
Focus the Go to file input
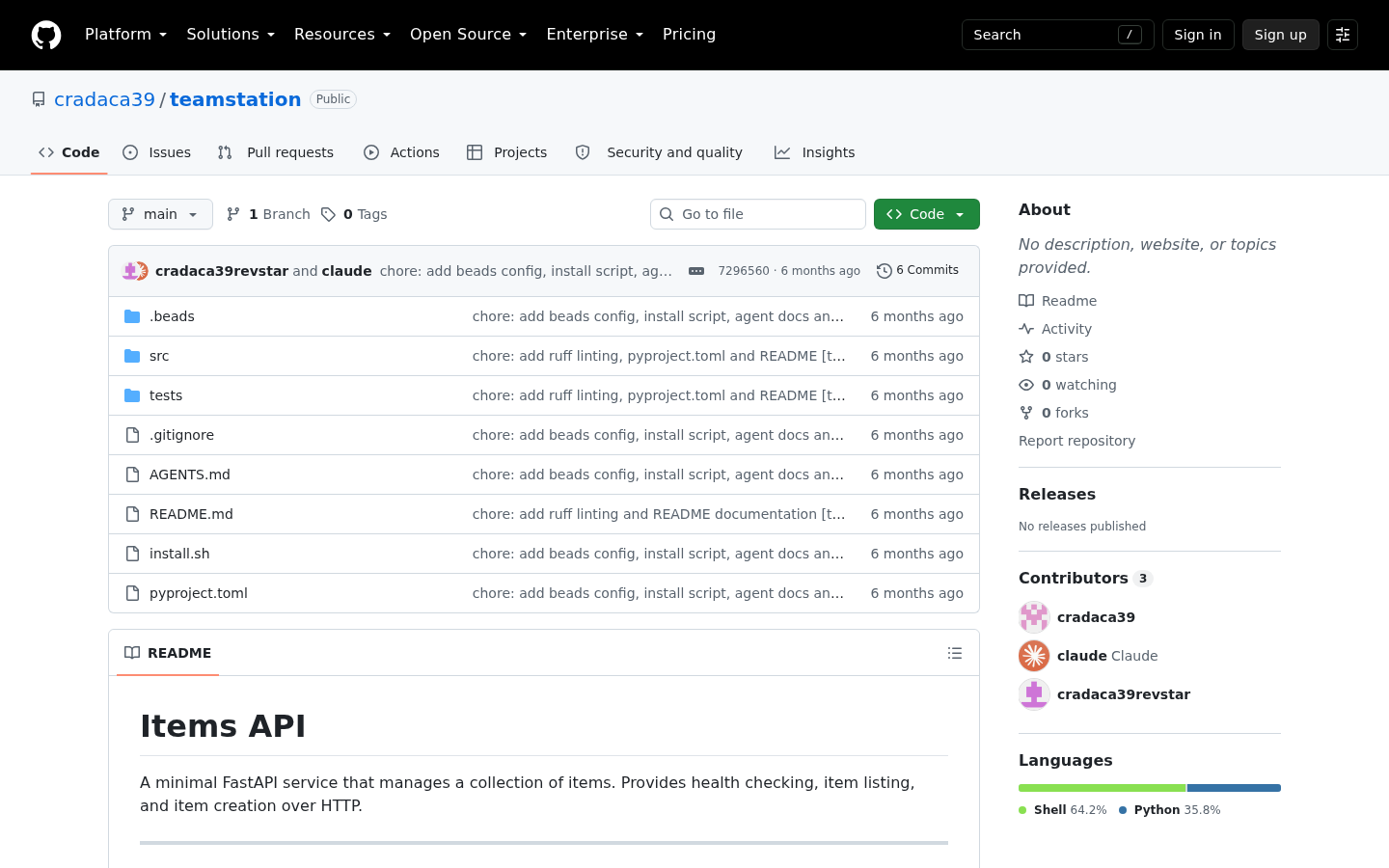pyautogui.click(x=758, y=214)
